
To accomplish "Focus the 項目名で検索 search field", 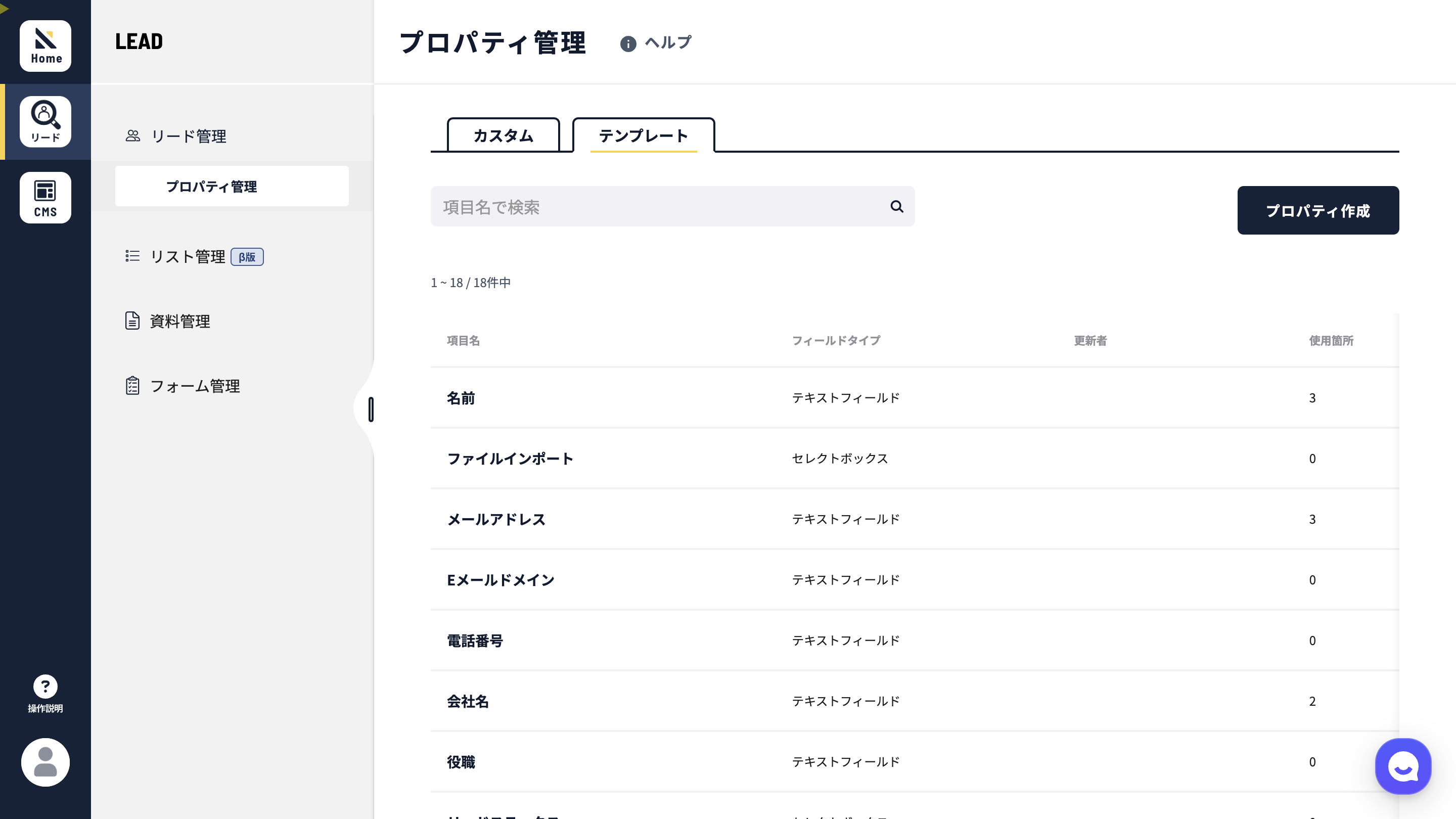I will [672, 206].
